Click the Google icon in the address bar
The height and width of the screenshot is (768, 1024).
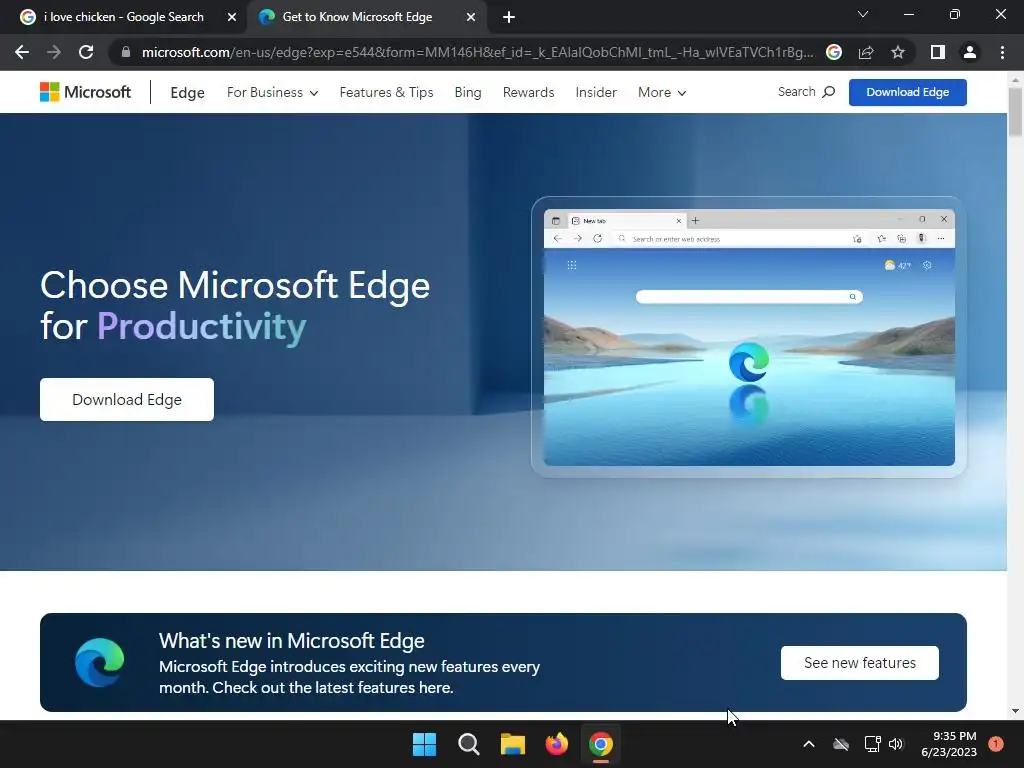834,52
